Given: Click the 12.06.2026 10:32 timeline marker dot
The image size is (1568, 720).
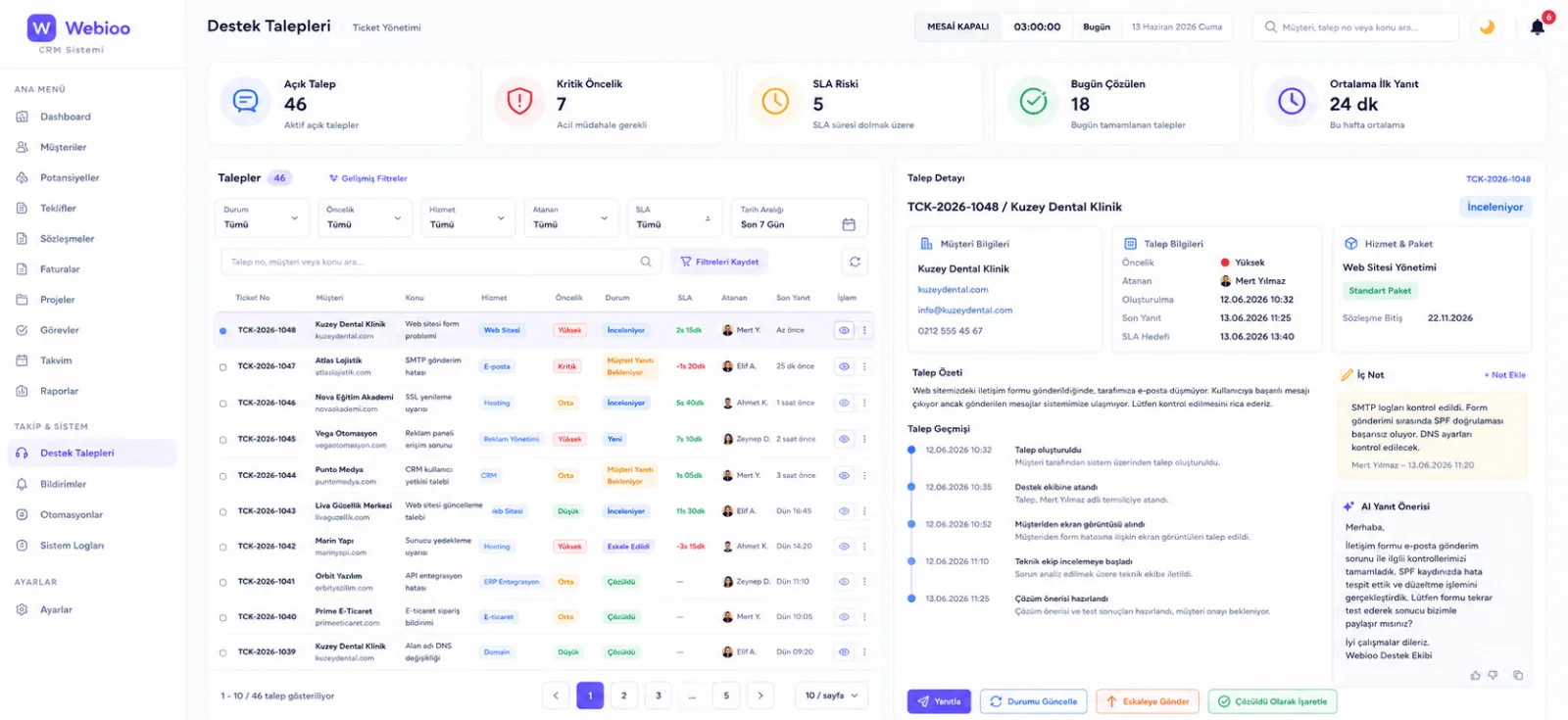Looking at the screenshot, I should [911, 451].
